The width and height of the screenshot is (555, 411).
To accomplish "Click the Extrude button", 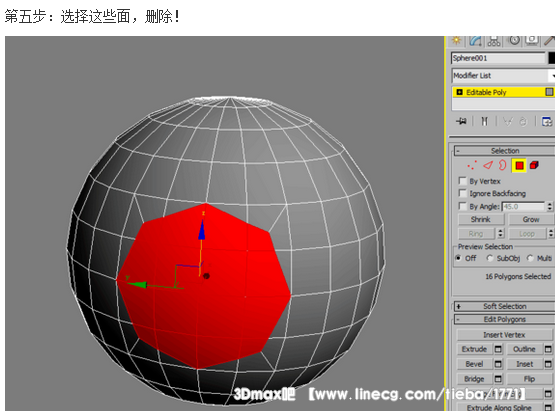I will point(475,349).
